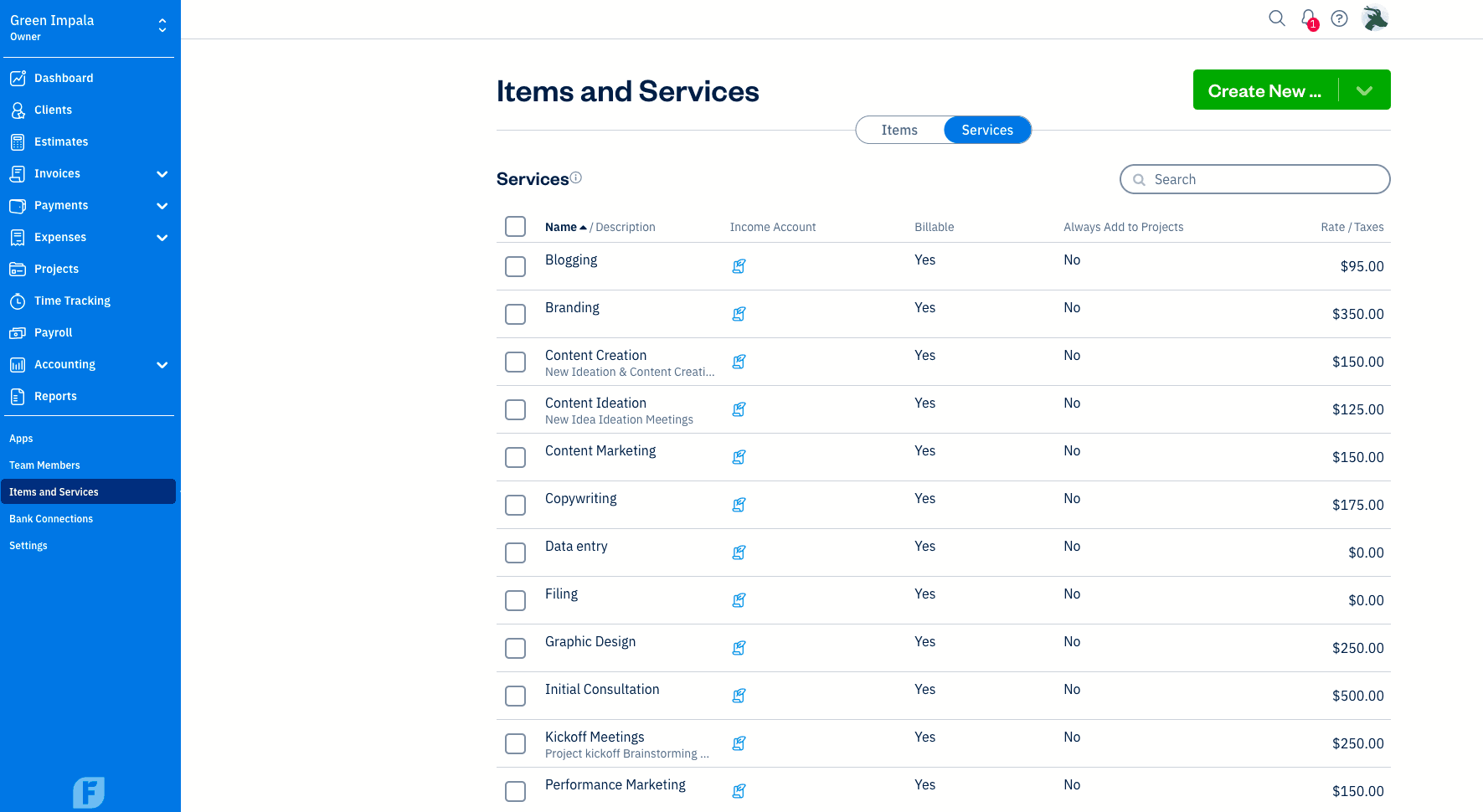Click the income account icon for Blogging
This screenshot has width=1483, height=812.
click(x=739, y=266)
